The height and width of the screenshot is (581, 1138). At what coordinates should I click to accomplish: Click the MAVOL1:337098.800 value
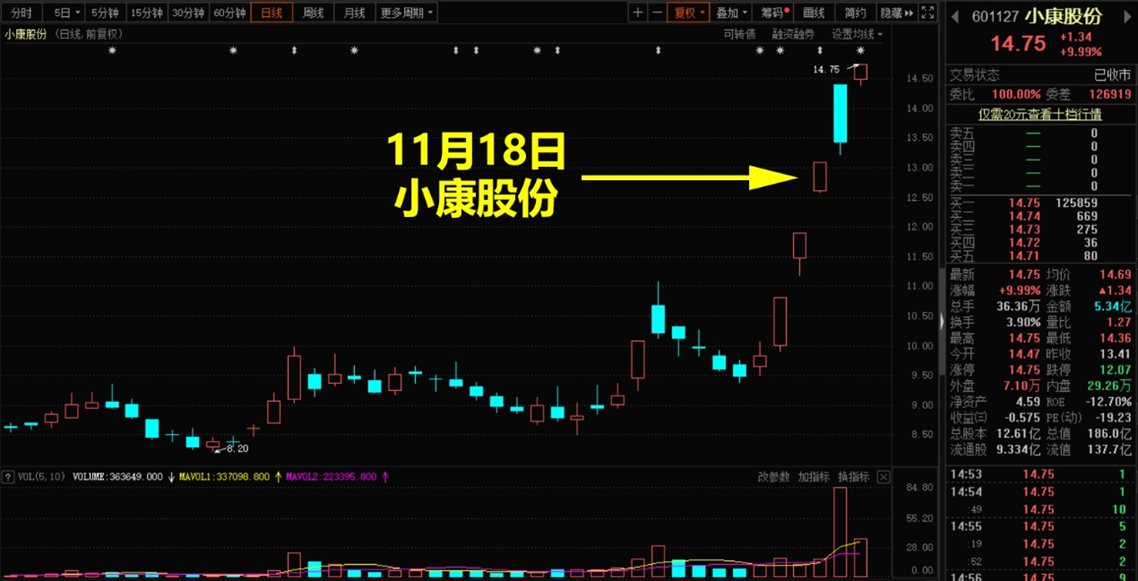click(x=224, y=477)
